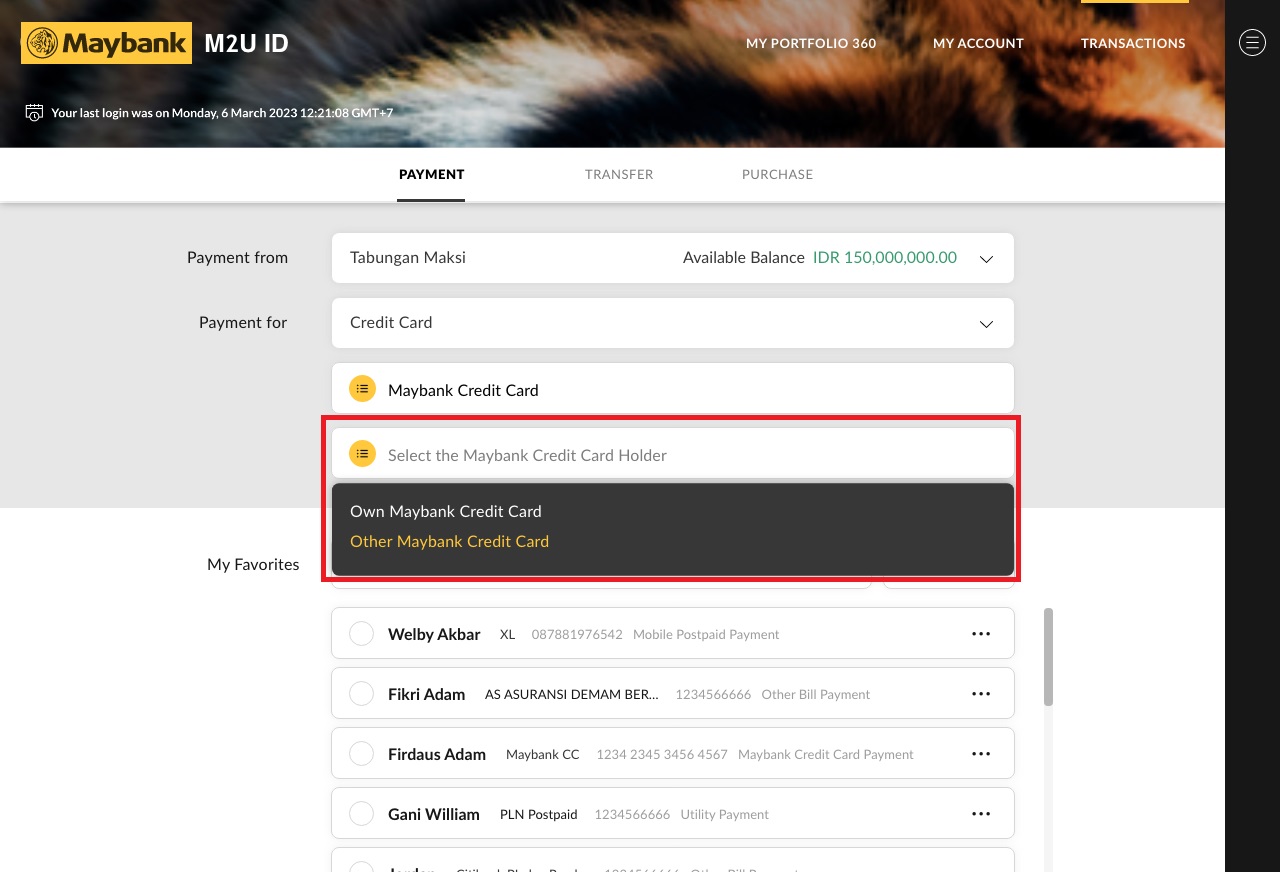Open MY PORTFOLIO 360 menu
Image resolution: width=1280 pixels, height=872 pixels.
point(811,43)
